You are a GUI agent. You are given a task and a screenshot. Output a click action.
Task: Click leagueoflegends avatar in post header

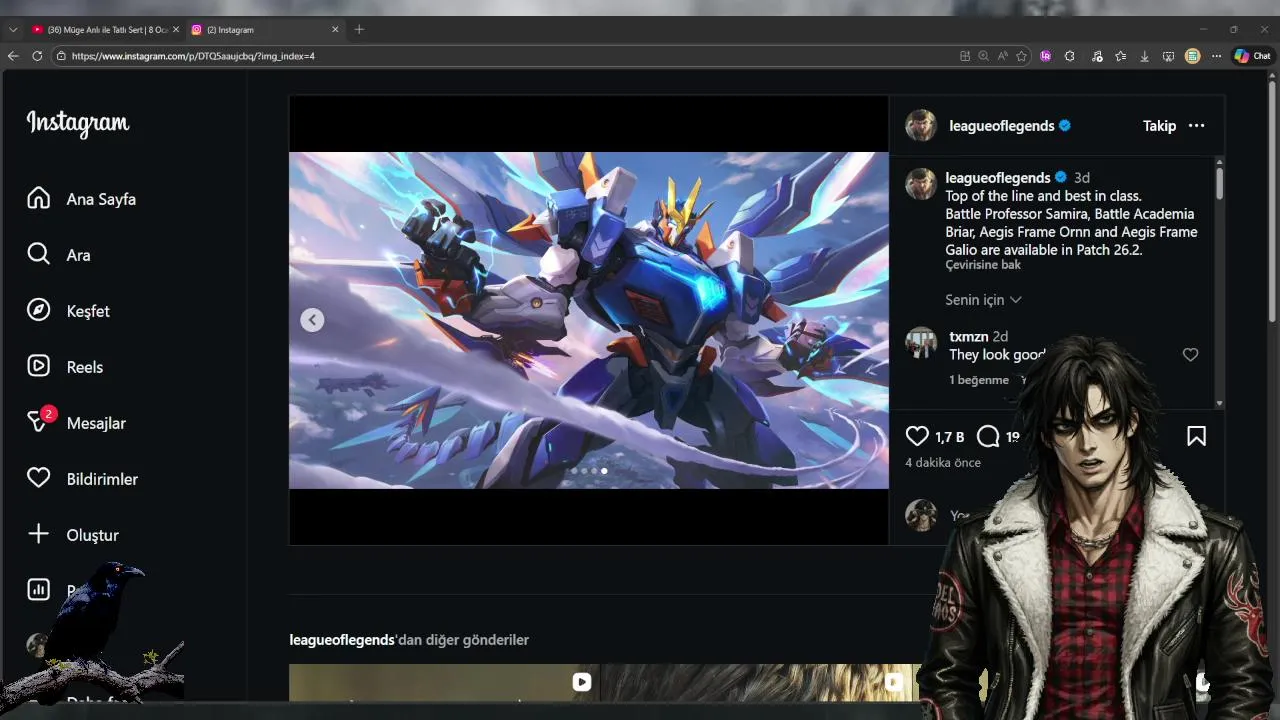tap(921, 126)
